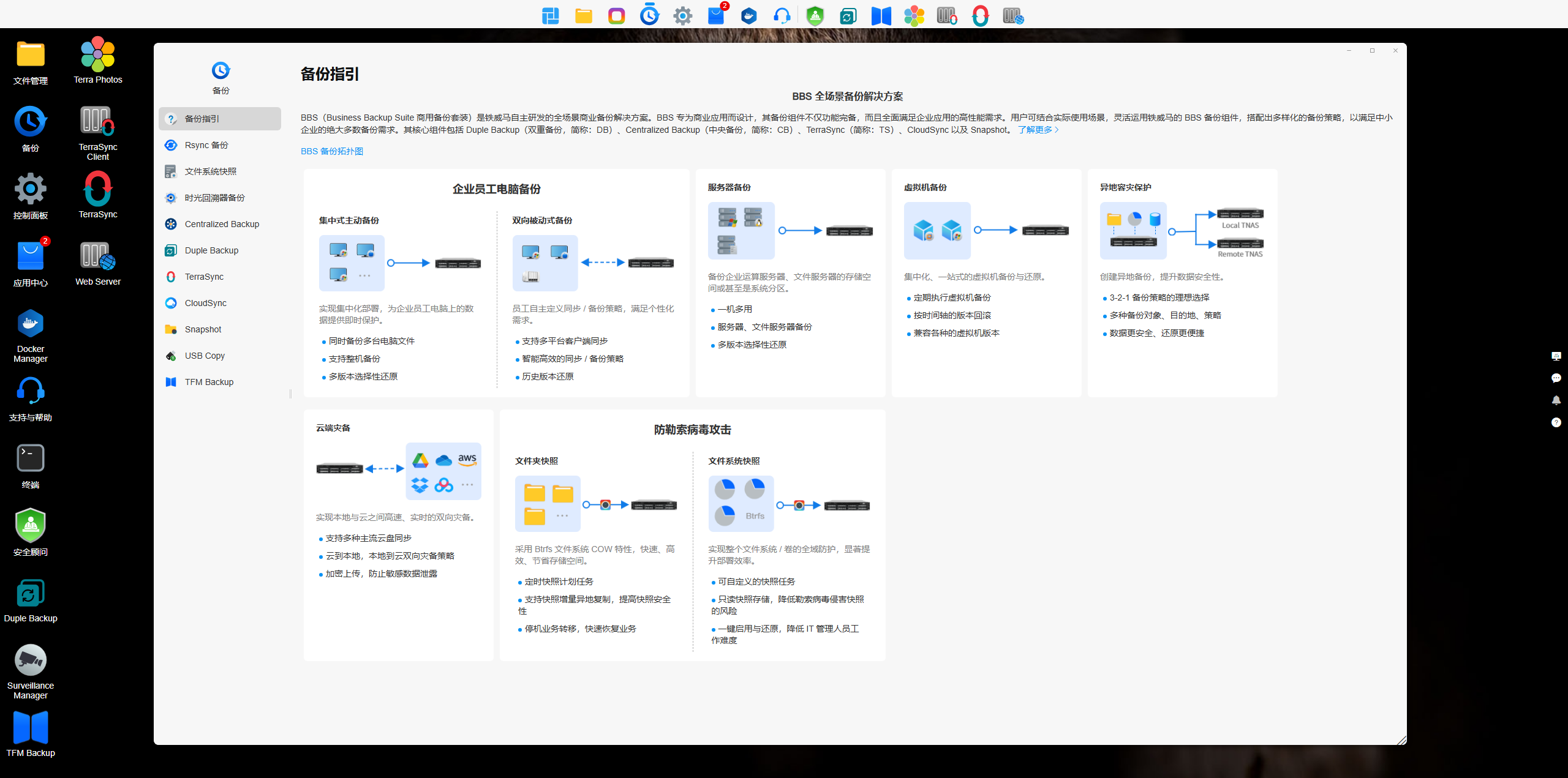Click the 集中式主动备份 subheading
The height and width of the screenshot is (778, 1568).
(x=349, y=220)
